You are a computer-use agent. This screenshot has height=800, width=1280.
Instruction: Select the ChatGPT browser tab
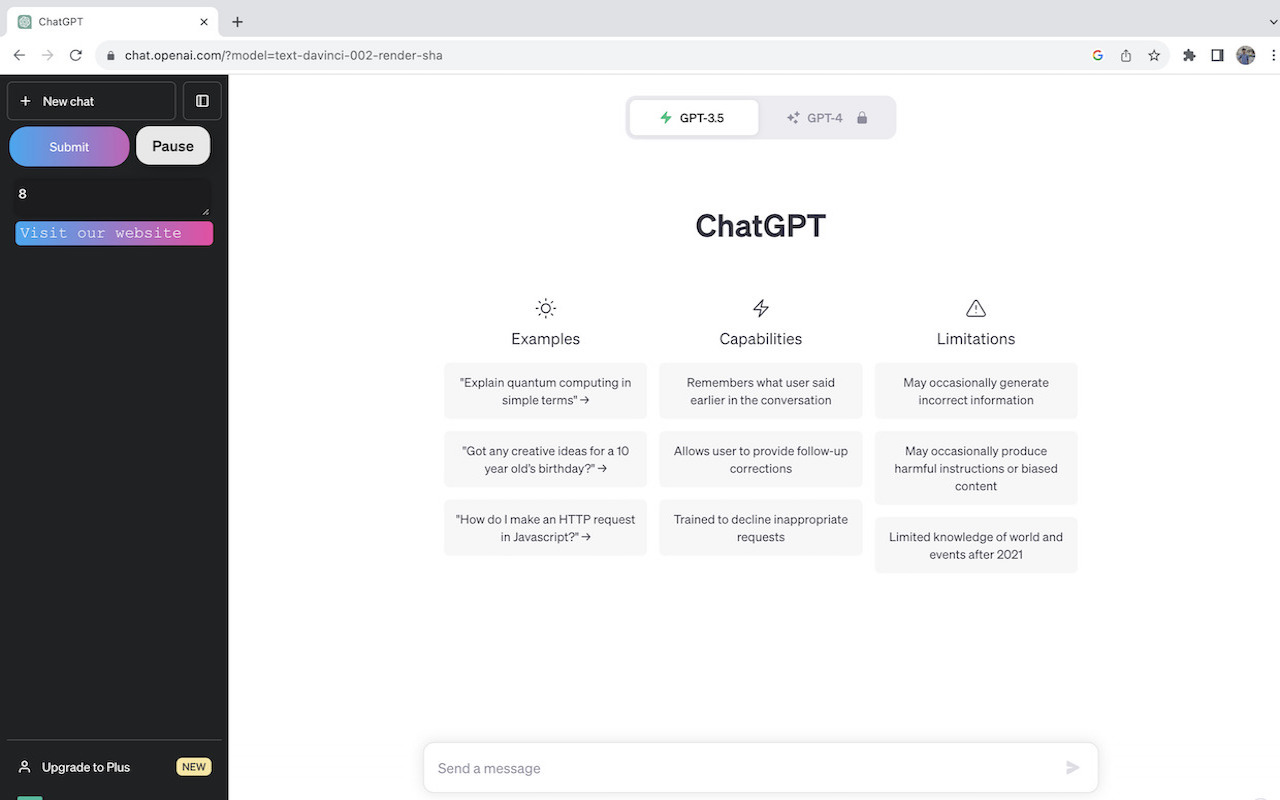click(110, 21)
